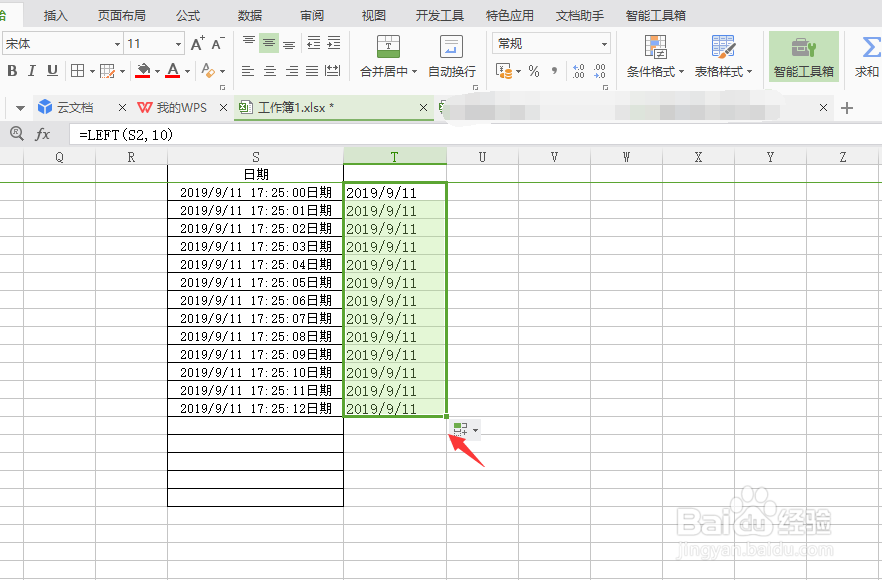Click the draw border icon

point(107,71)
